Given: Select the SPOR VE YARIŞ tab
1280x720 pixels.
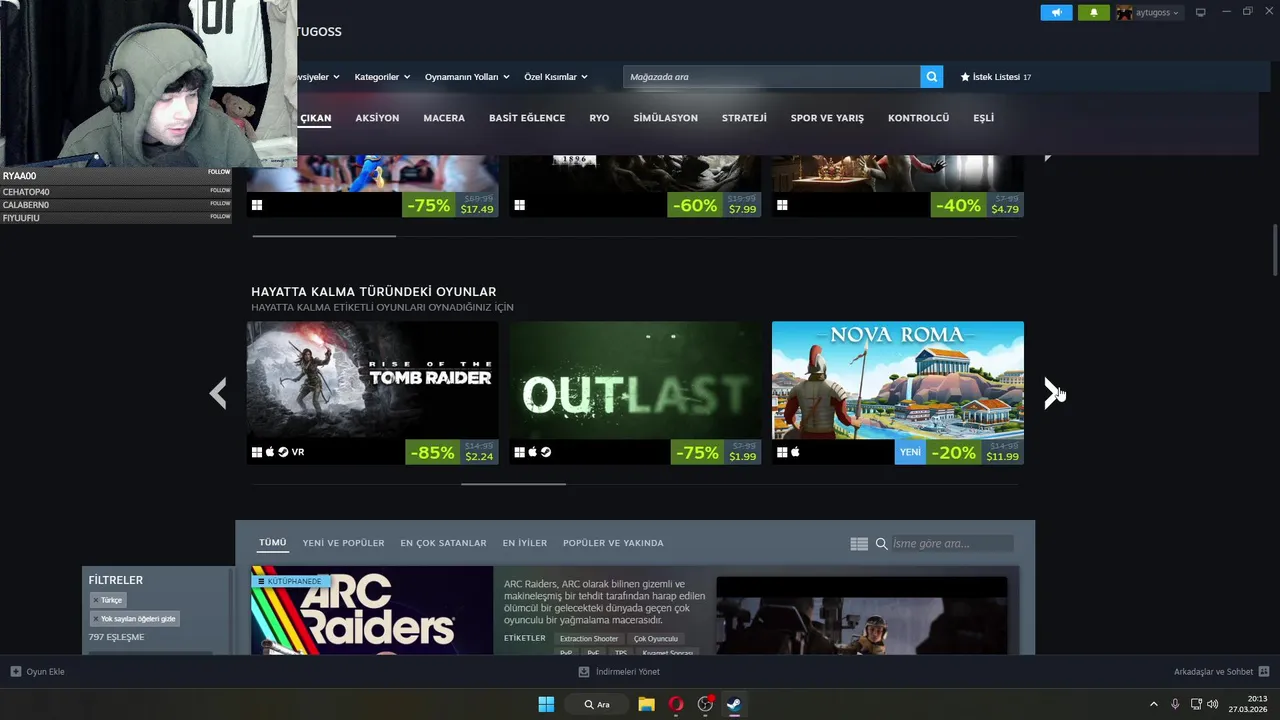Looking at the screenshot, I should [827, 118].
